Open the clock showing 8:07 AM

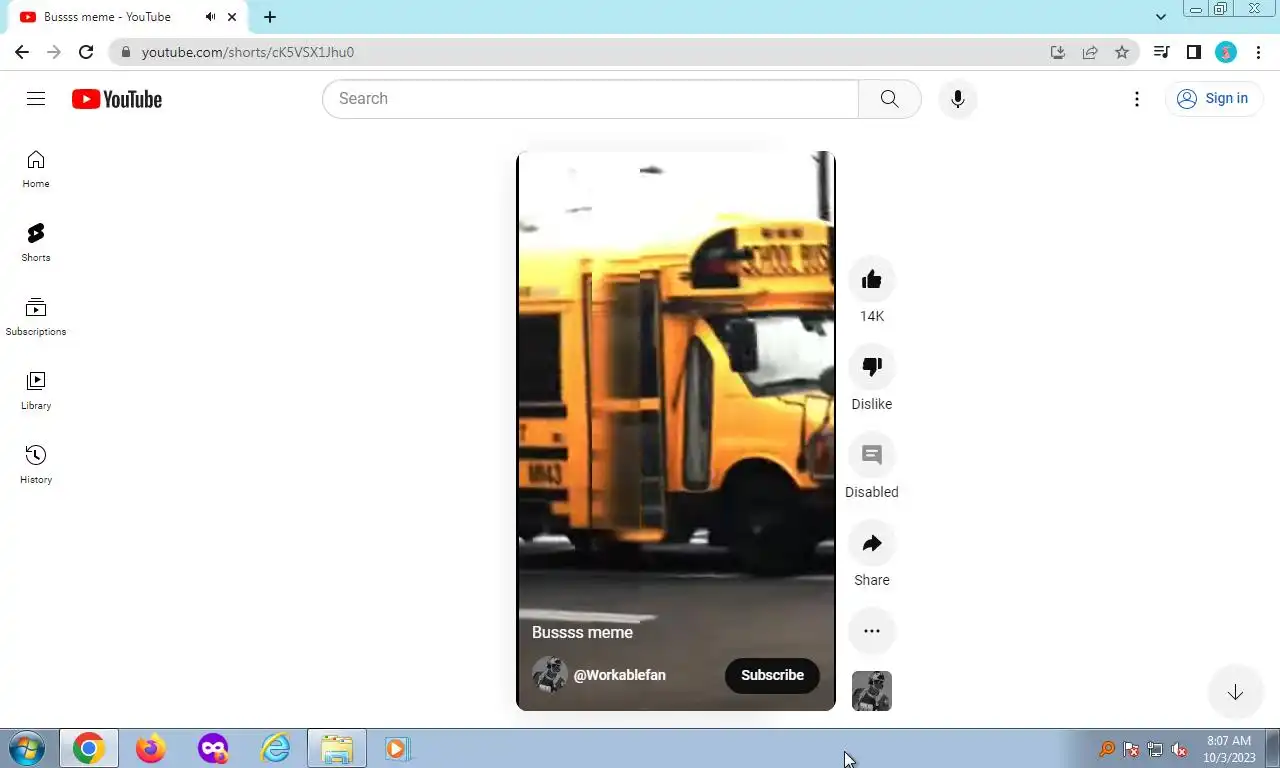(x=1229, y=749)
